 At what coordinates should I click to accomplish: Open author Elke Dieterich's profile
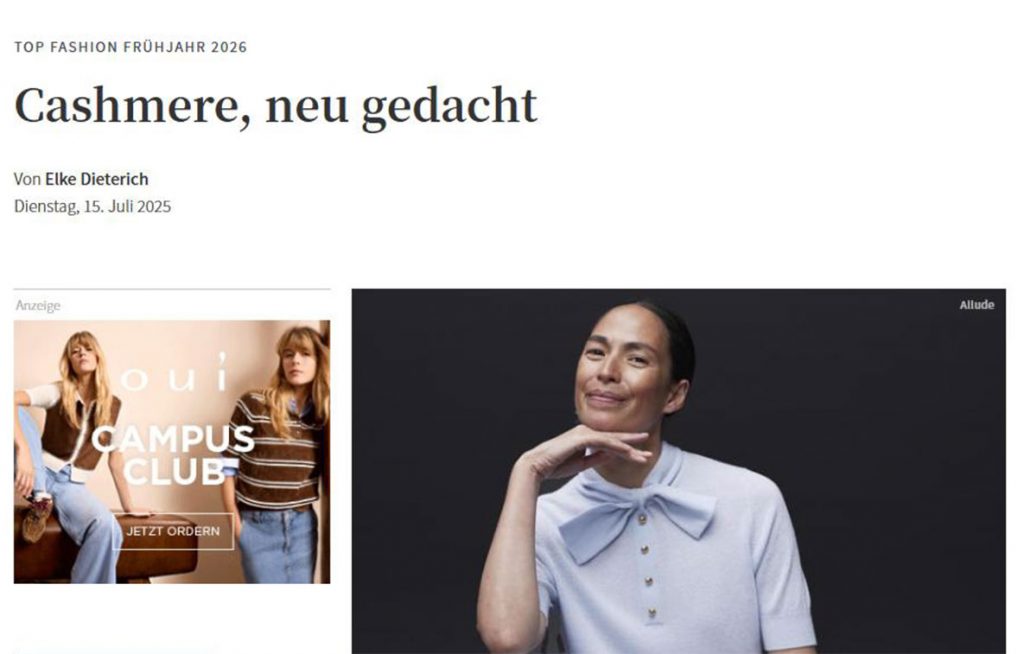[x=97, y=179]
